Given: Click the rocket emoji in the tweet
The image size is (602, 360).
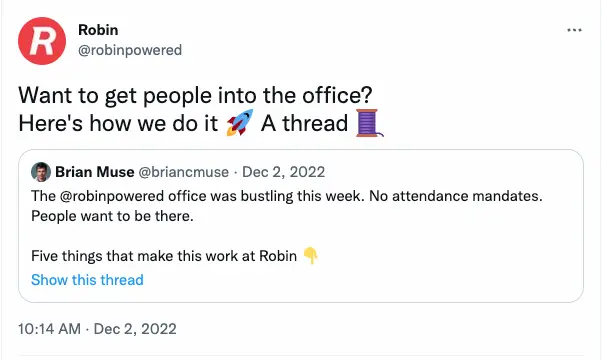Looking at the screenshot, I should click(240, 123).
